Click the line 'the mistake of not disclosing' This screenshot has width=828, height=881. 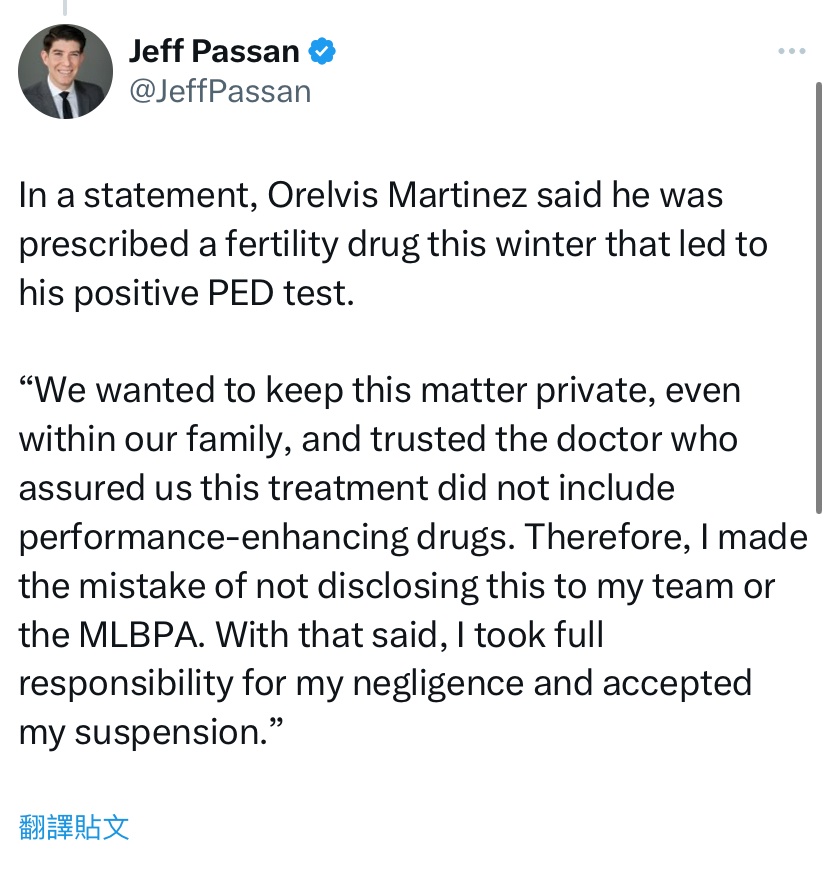pos(248,586)
